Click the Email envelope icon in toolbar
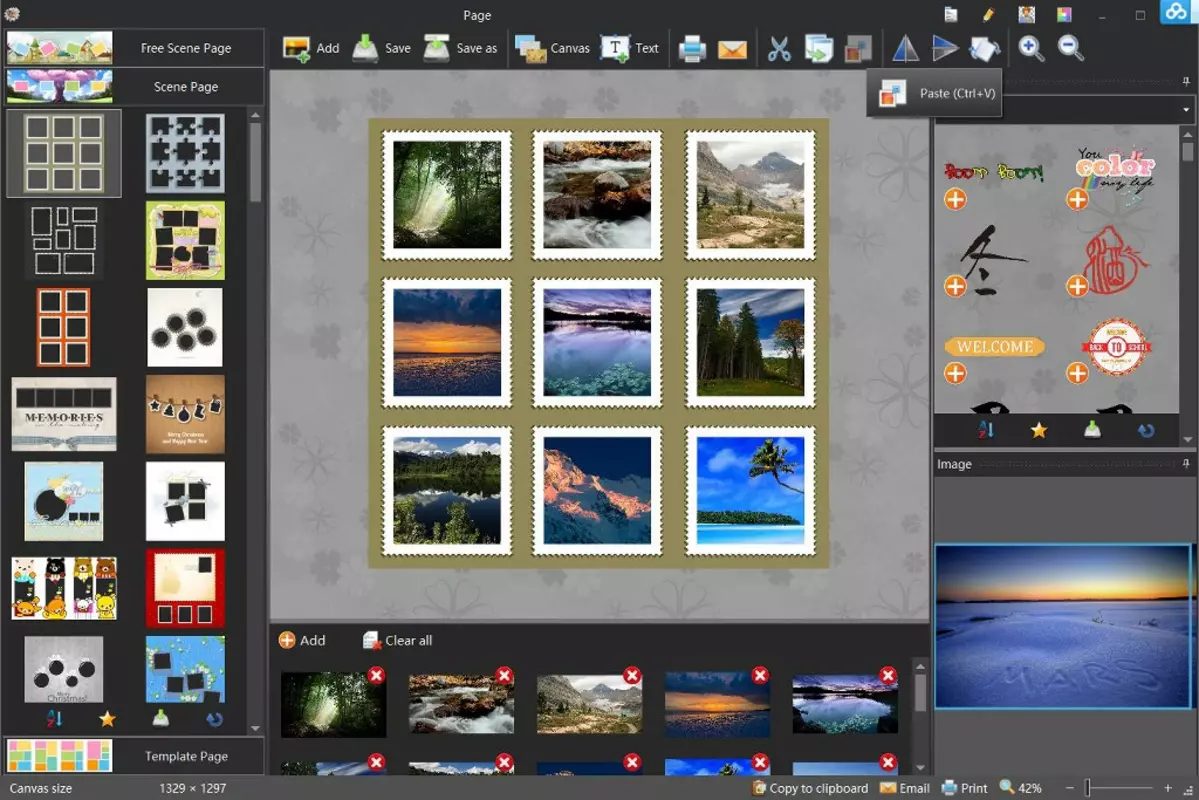The width and height of the screenshot is (1199, 800). pos(732,49)
